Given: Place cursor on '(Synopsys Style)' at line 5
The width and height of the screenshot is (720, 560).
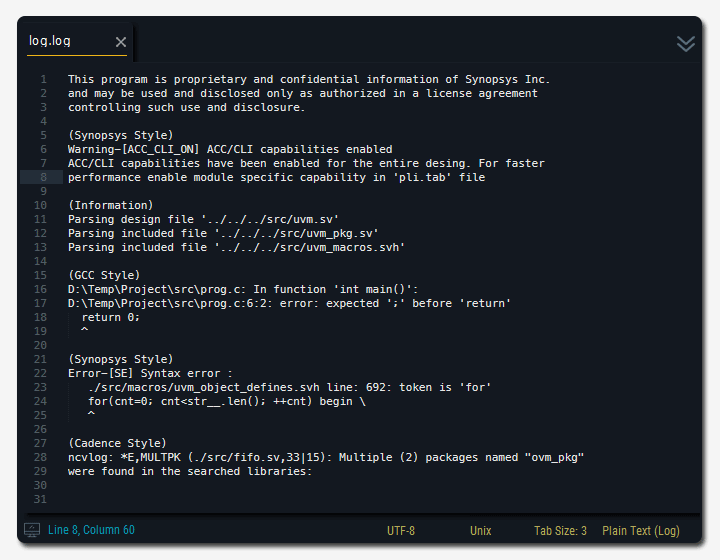Looking at the screenshot, I should click(121, 135).
